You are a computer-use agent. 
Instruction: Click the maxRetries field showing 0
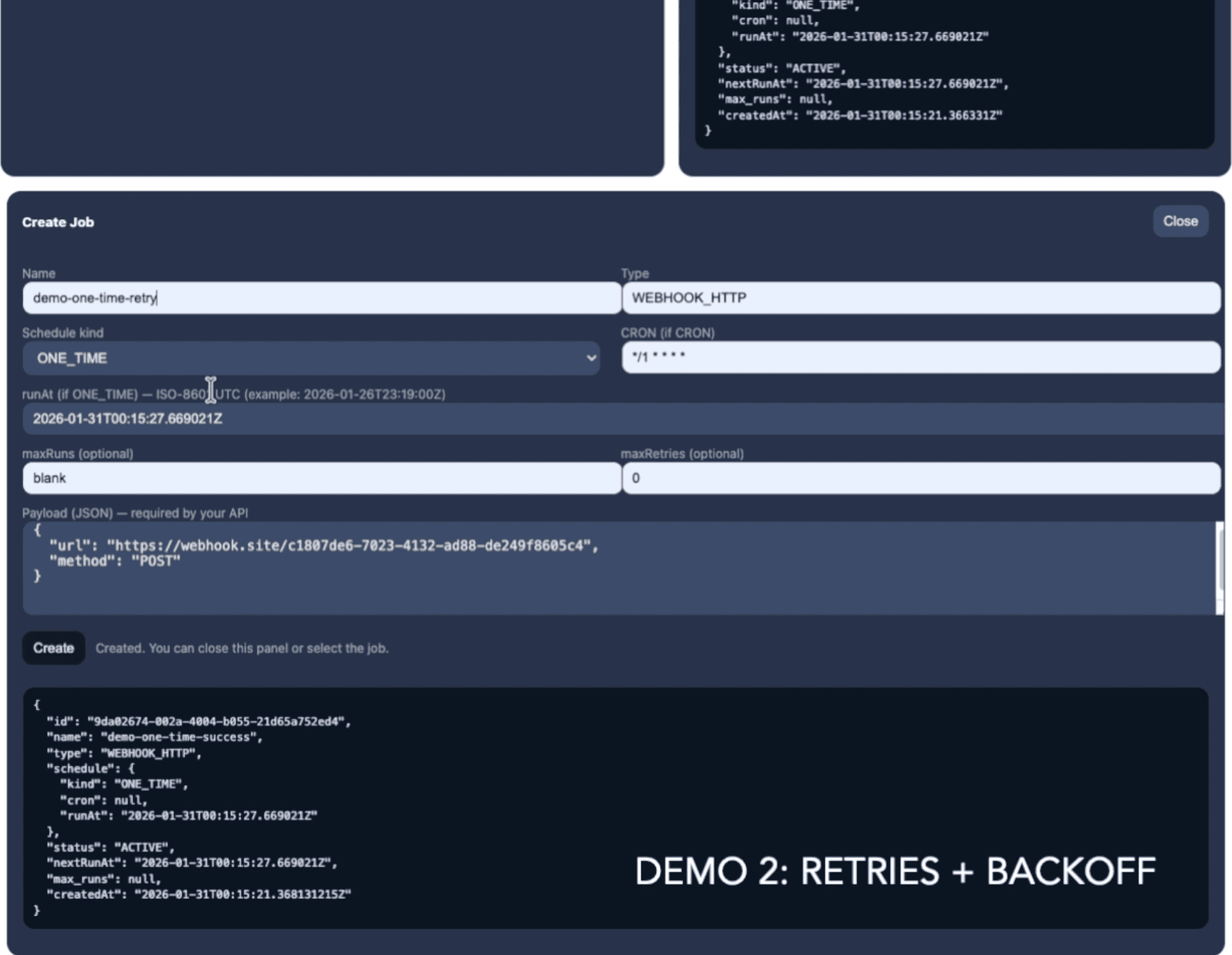(918, 477)
